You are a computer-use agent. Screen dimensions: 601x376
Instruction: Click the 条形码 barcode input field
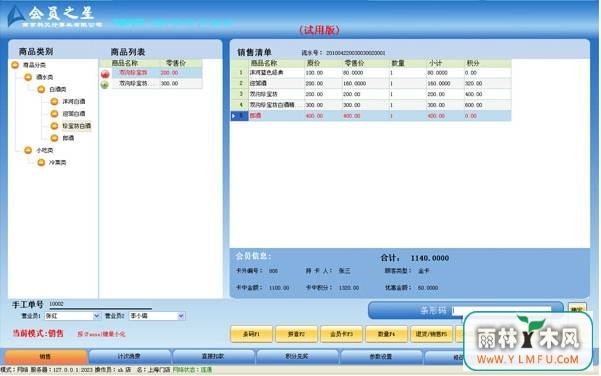(x=501, y=310)
